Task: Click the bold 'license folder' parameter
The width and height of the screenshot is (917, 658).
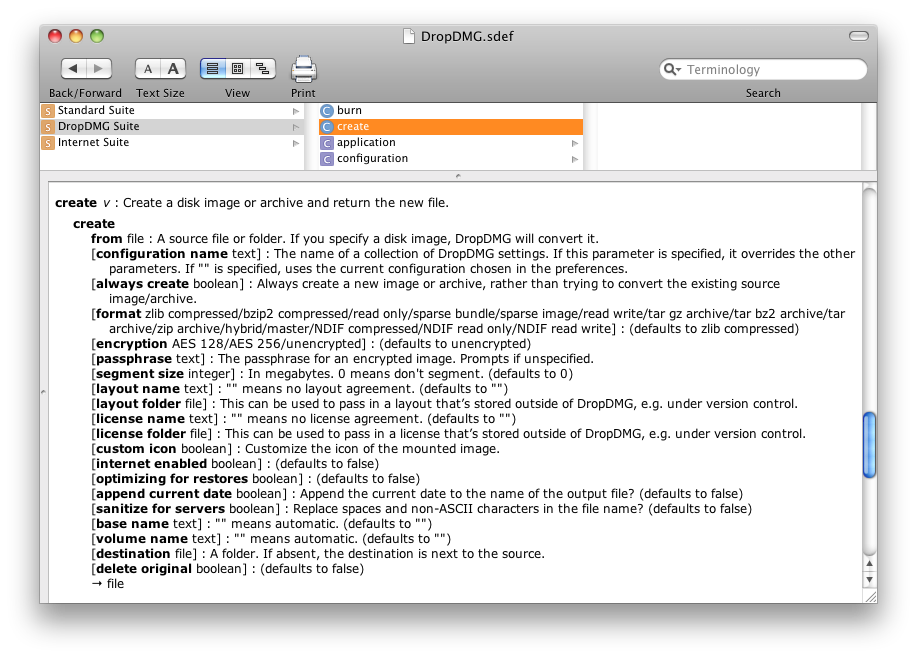Action: (x=141, y=434)
